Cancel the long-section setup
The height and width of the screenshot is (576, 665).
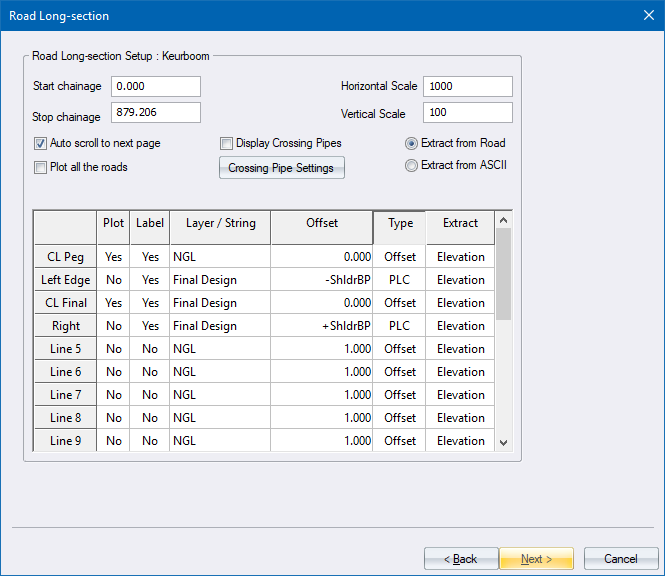coord(620,559)
